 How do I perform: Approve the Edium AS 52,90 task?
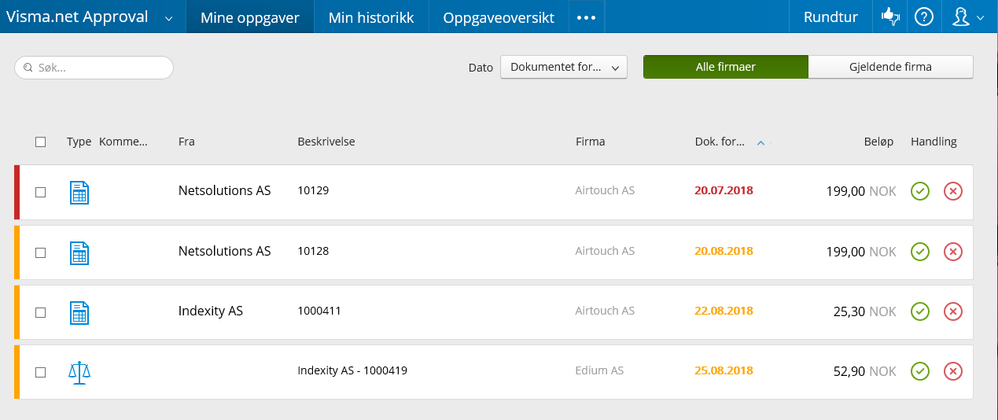point(920,372)
